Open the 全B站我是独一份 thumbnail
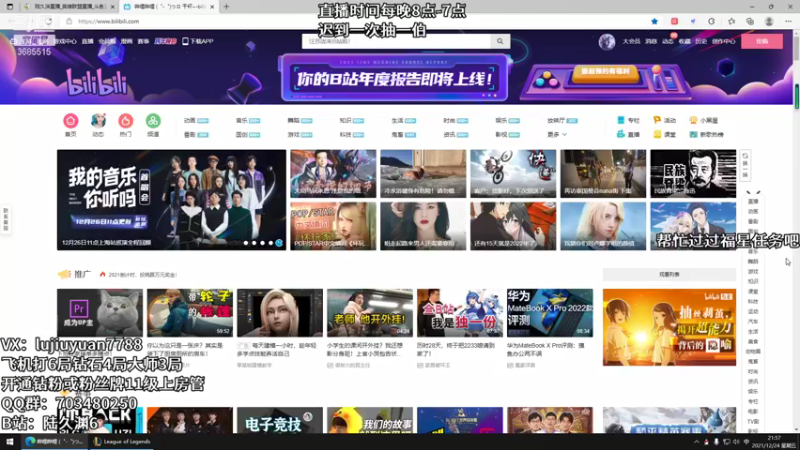800x450 pixels. coord(460,313)
